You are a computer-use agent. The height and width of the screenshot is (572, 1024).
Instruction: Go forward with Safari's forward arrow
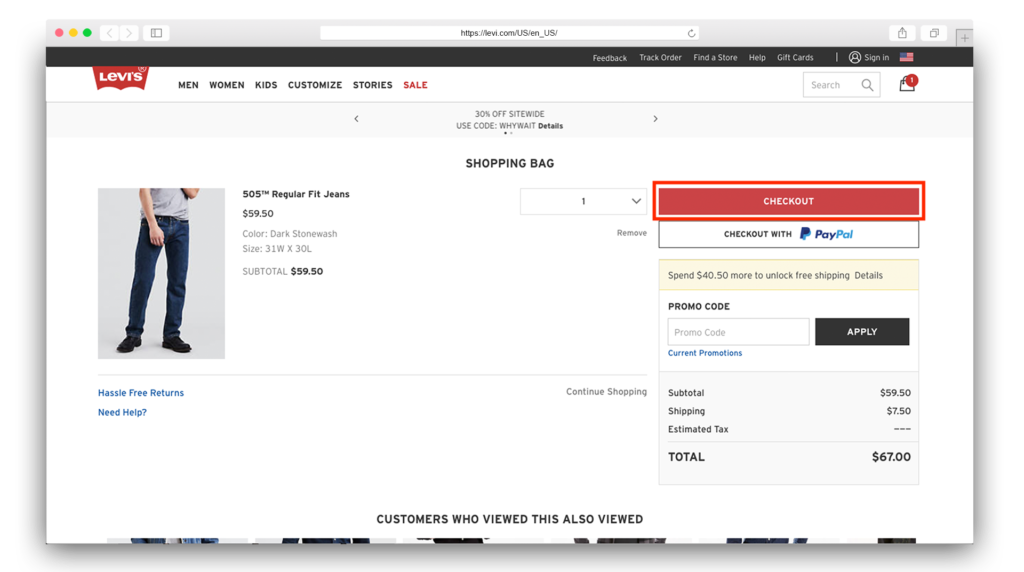(x=129, y=33)
